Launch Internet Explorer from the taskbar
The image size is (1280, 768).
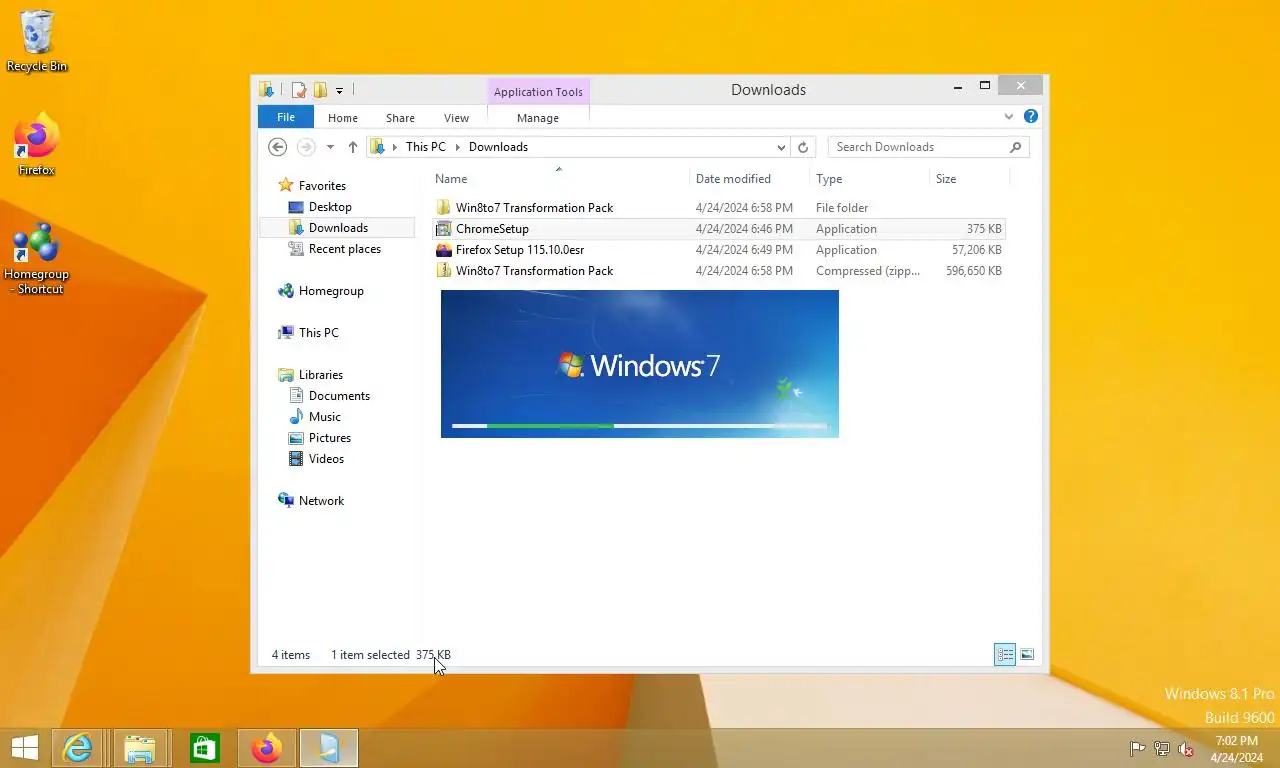[x=78, y=748]
